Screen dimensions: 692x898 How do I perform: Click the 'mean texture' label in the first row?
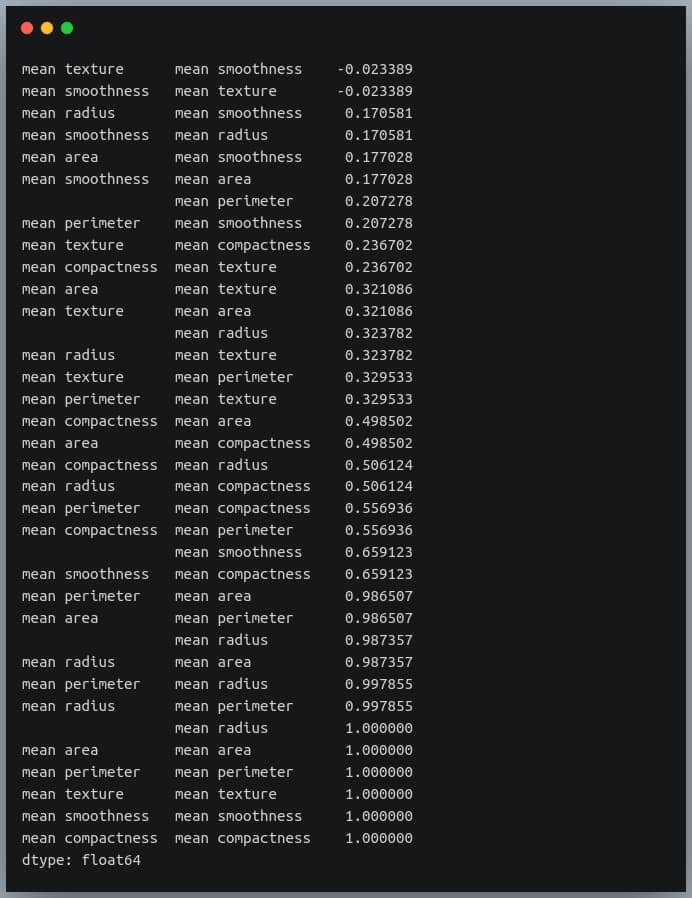(x=72, y=69)
